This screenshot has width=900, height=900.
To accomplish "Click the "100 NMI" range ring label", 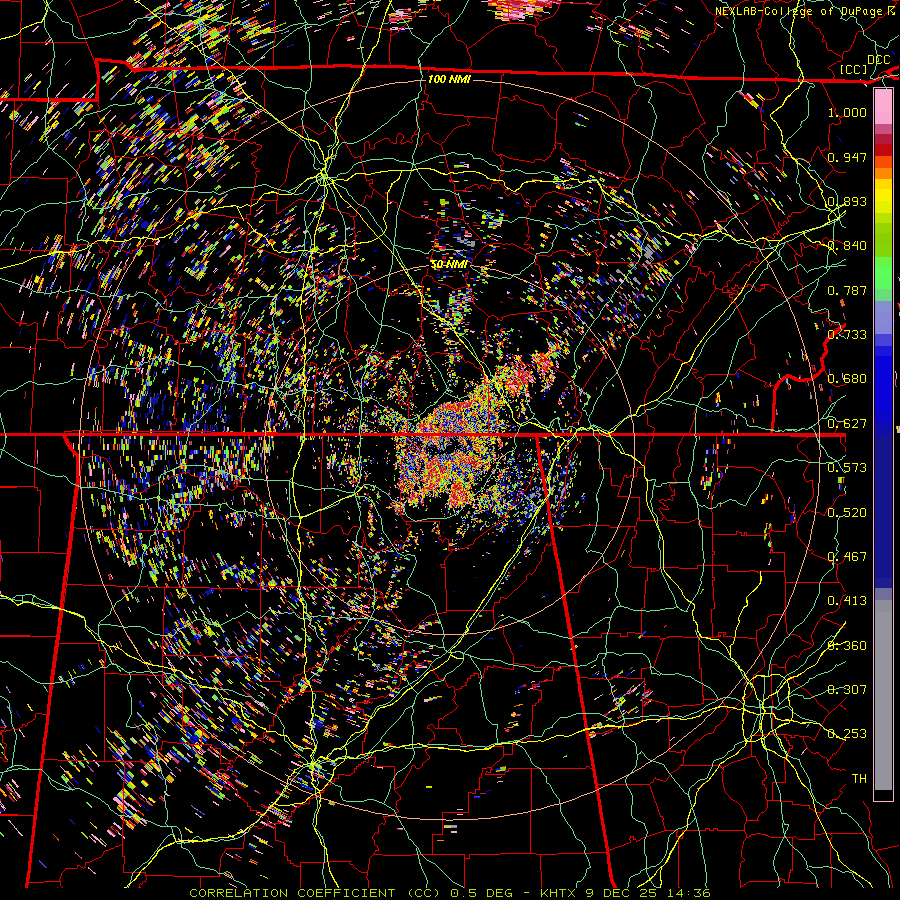I will (449, 79).
